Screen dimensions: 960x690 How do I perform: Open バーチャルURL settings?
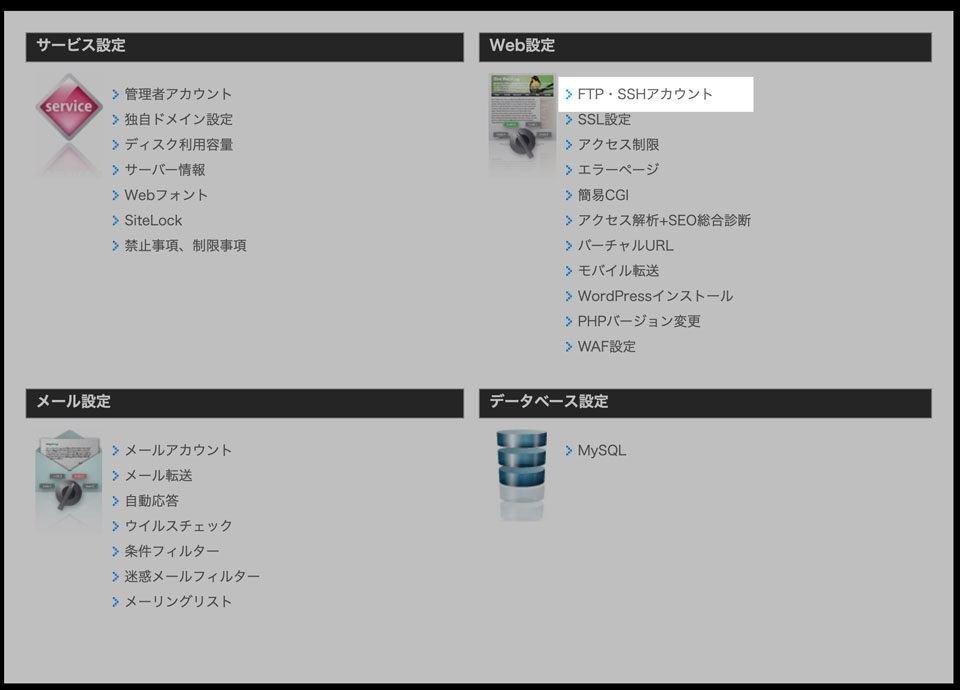tap(625, 246)
